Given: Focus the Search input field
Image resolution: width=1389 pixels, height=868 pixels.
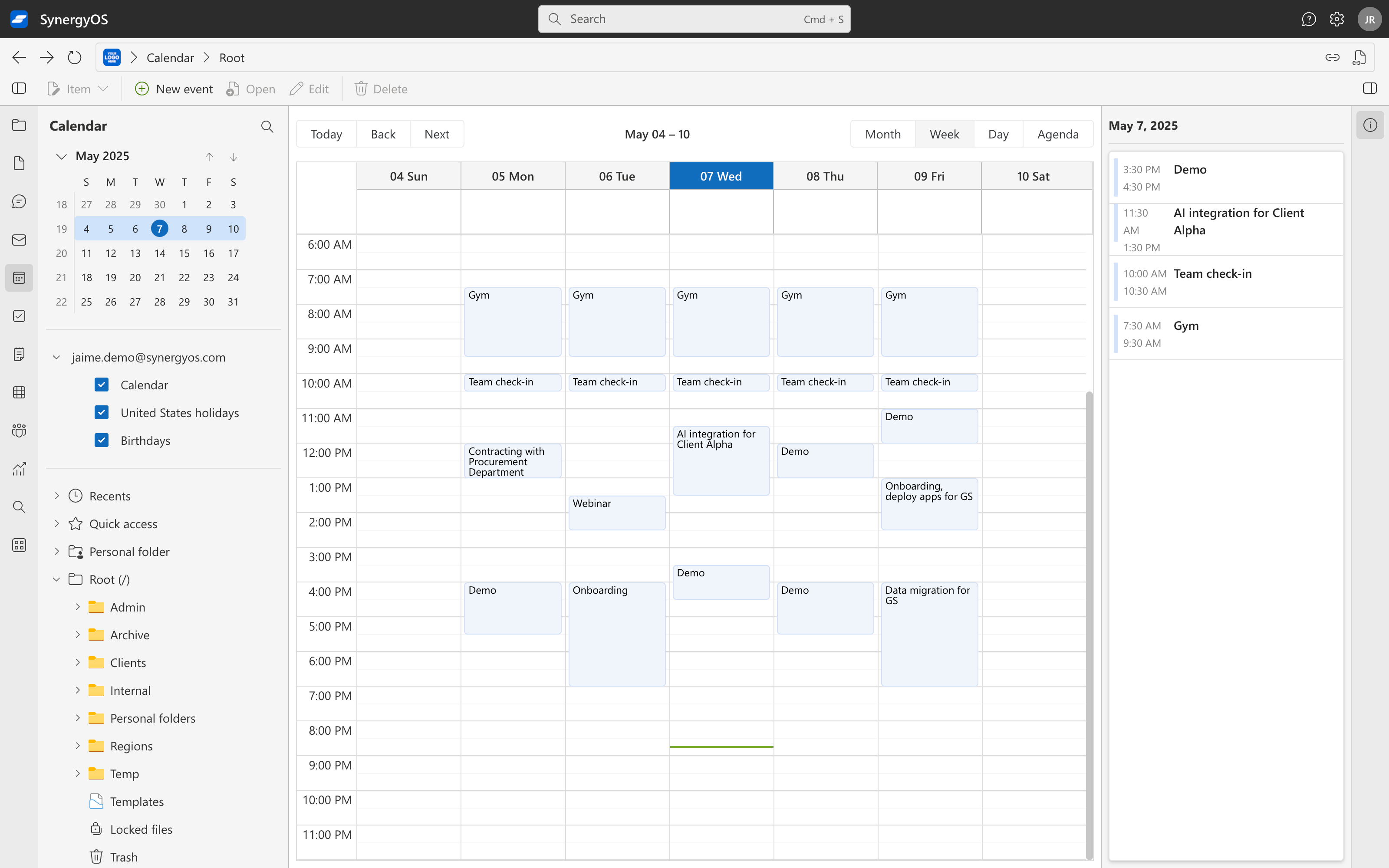Looking at the screenshot, I should pyautogui.click(x=694, y=19).
